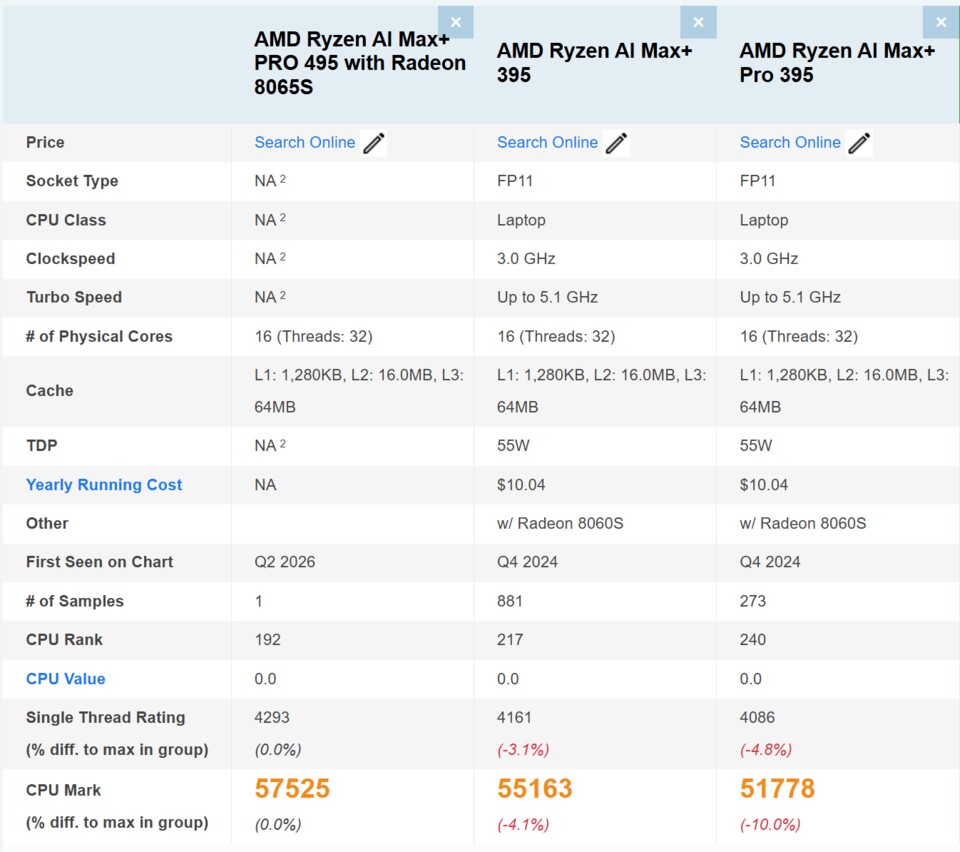Click the CPU Mark score 55163
The image size is (960, 852).
pyautogui.click(x=534, y=788)
